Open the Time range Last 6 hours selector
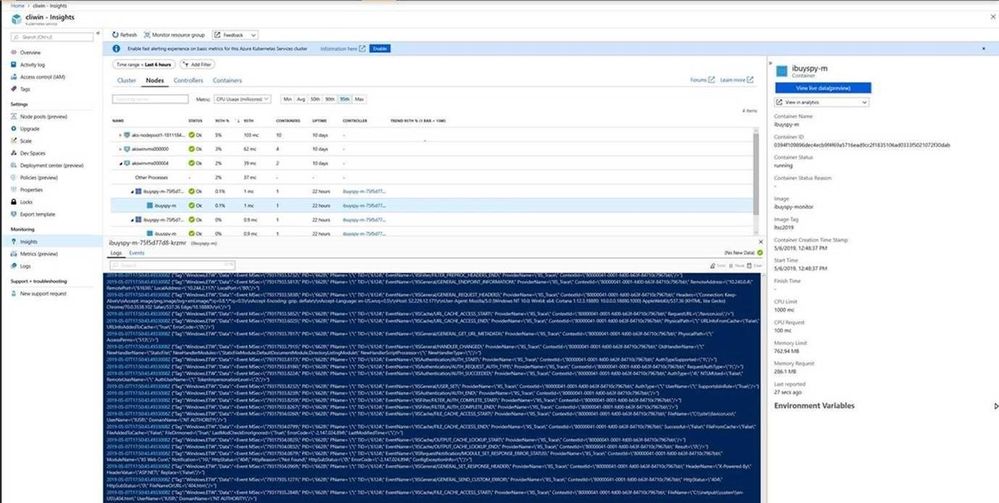 [143, 64]
